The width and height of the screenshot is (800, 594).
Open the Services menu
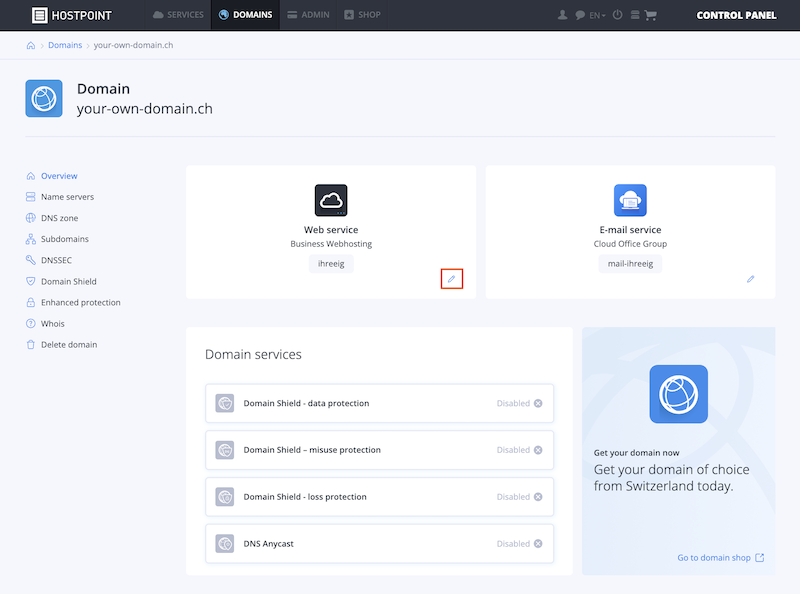[x=178, y=15]
